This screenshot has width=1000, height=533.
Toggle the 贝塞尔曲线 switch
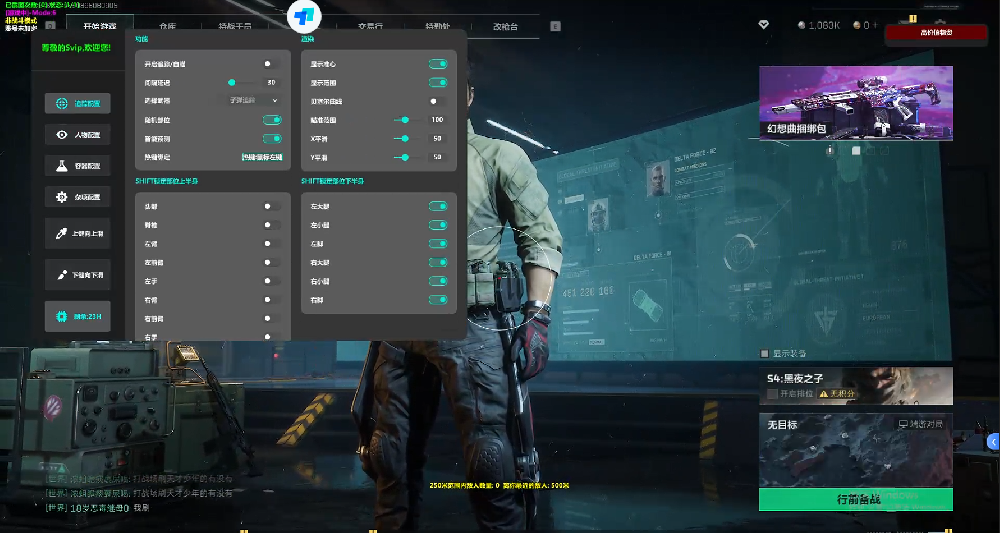click(438, 101)
